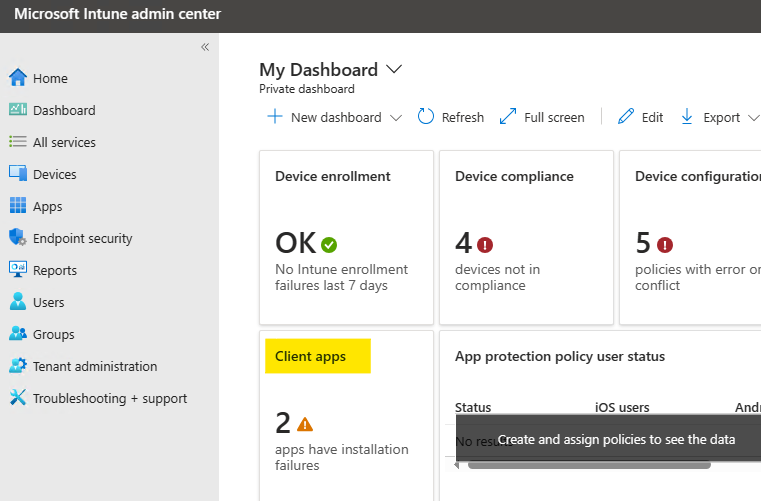761x501 pixels.
Task: Click green check icon on Device enrollment
Action: click(329, 245)
